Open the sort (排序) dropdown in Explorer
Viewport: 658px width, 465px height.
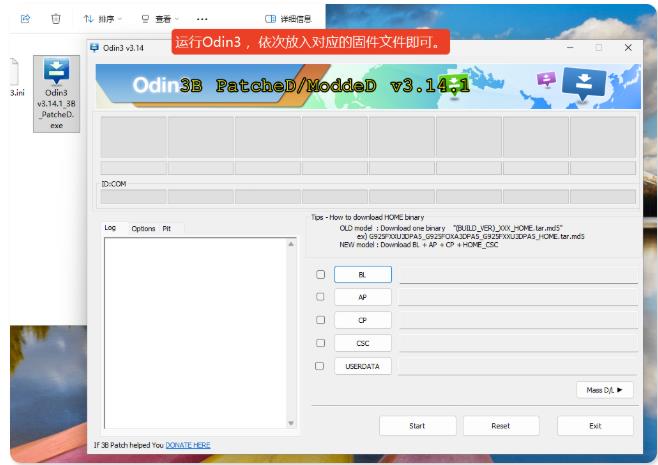point(103,19)
